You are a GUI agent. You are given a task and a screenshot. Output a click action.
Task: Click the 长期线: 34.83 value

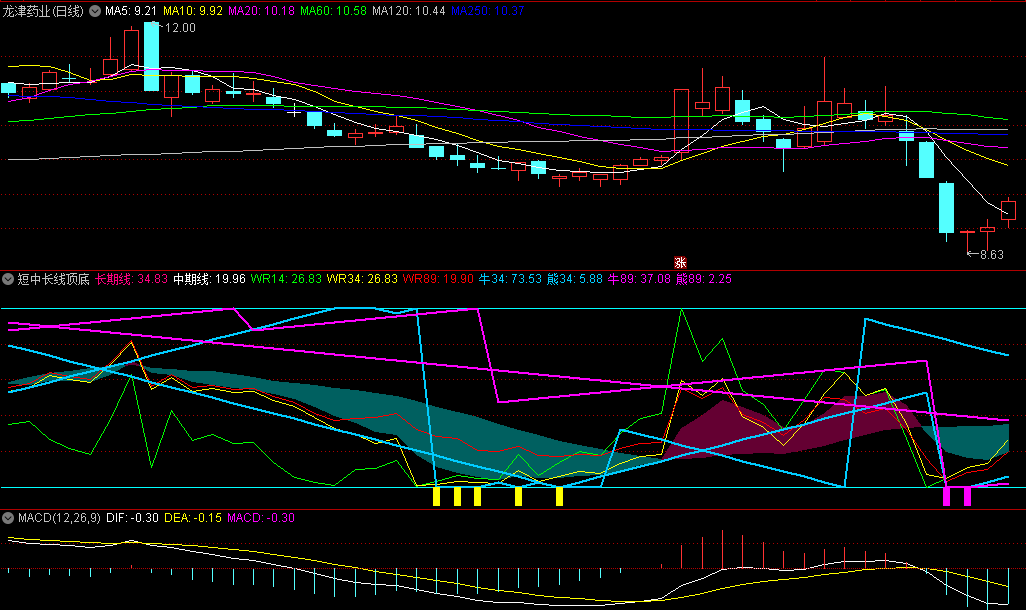coord(132,279)
